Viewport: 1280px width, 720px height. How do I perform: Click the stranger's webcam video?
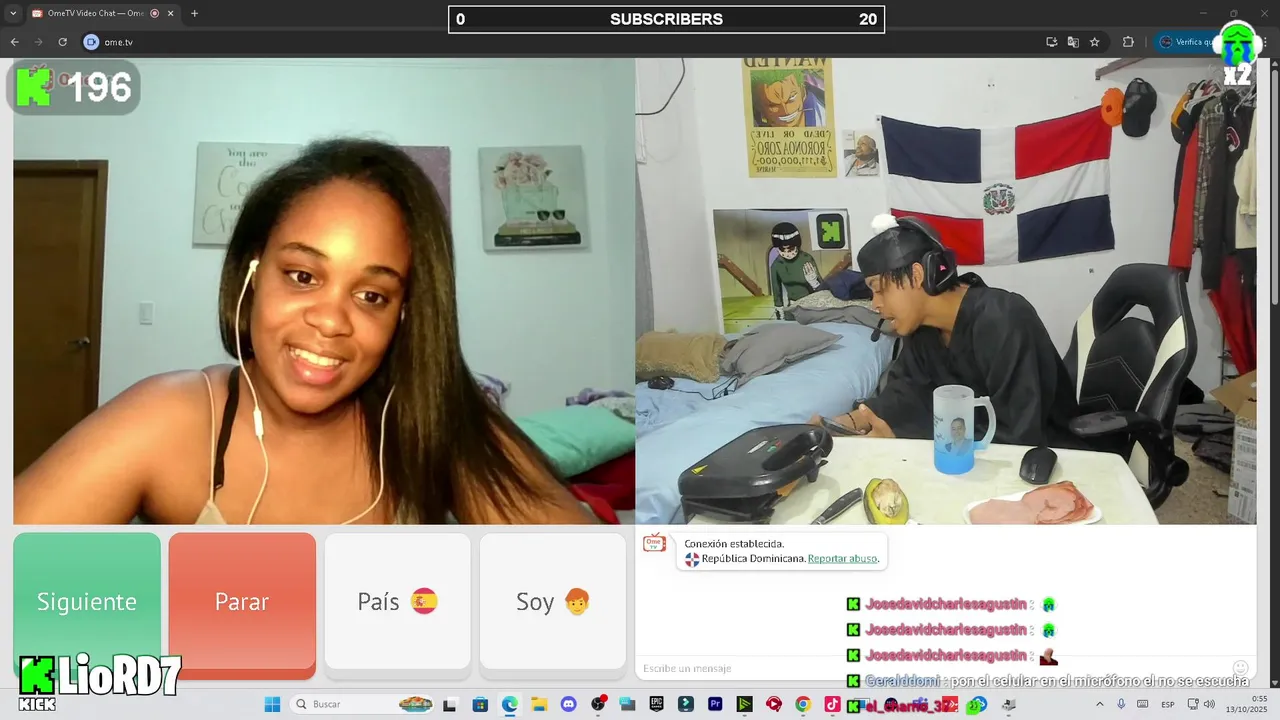[324, 291]
